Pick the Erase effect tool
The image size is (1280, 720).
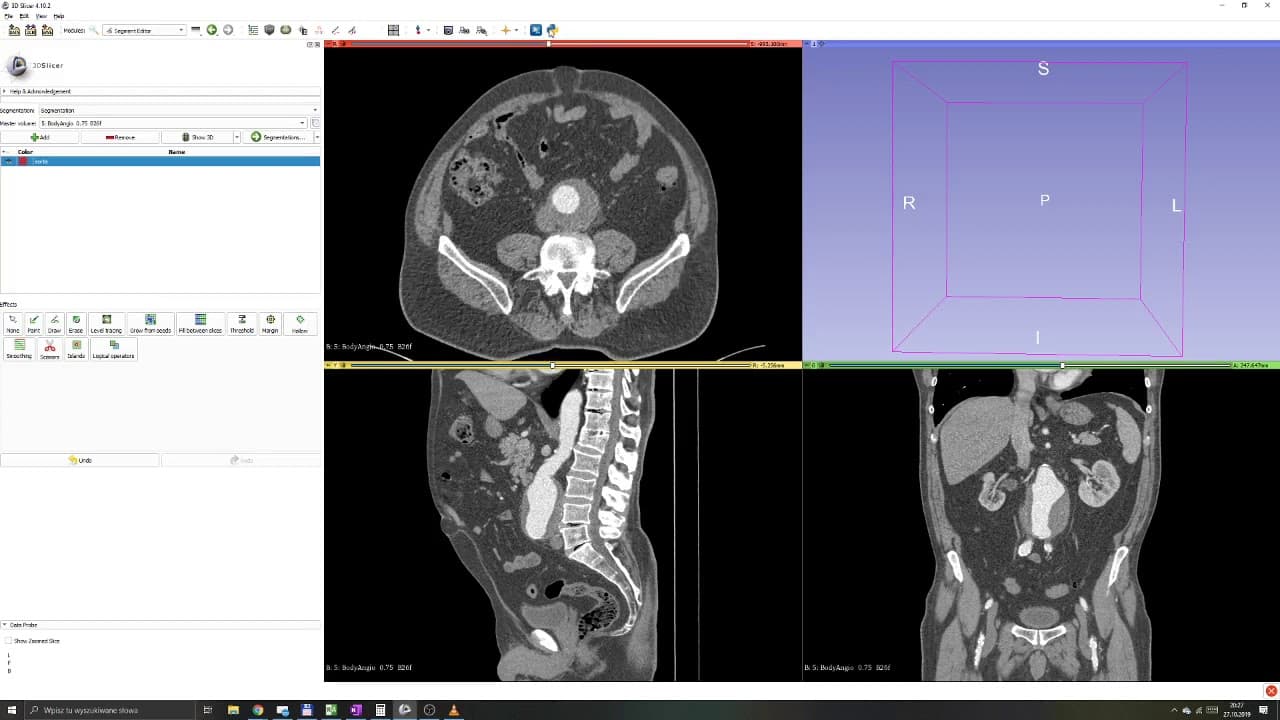point(76,324)
